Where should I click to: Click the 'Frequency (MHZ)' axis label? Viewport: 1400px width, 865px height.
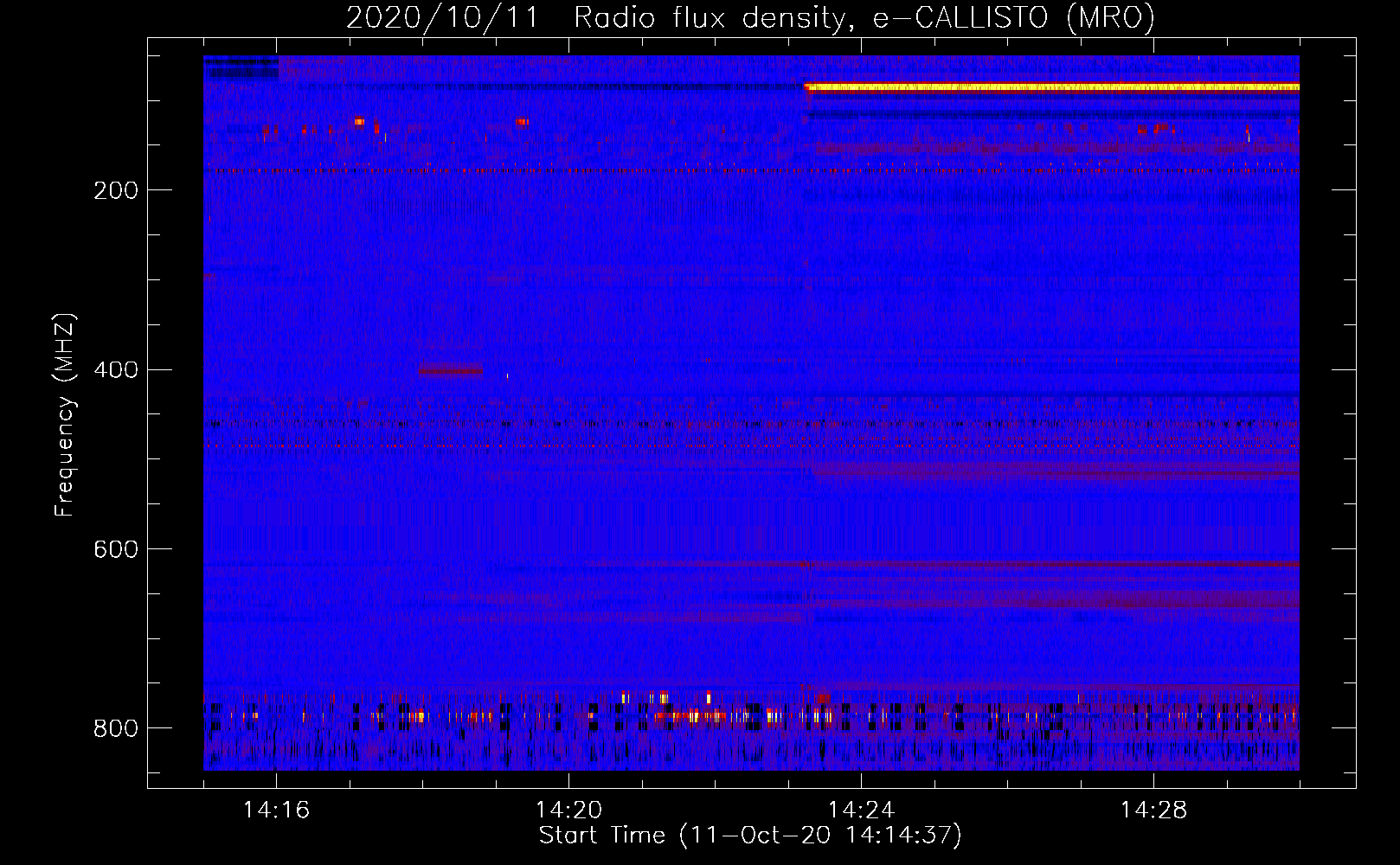coord(64,414)
